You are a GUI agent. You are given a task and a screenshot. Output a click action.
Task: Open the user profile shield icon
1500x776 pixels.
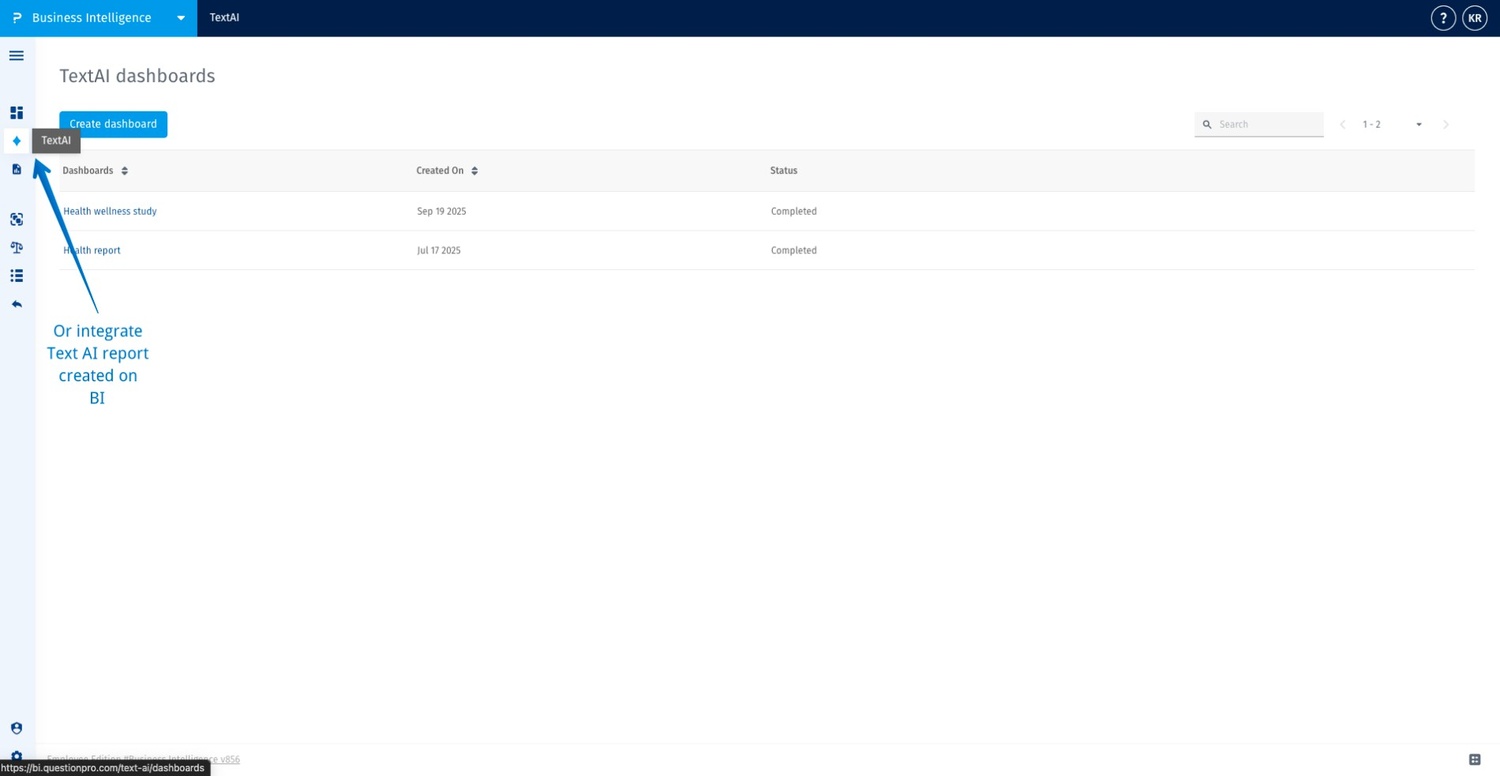click(x=16, y=727)
